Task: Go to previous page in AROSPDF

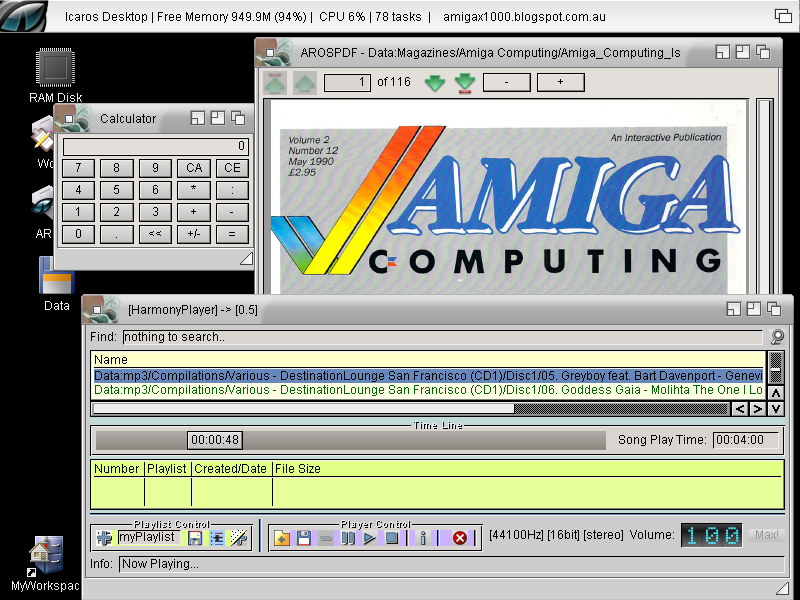Action: (305, 82)
